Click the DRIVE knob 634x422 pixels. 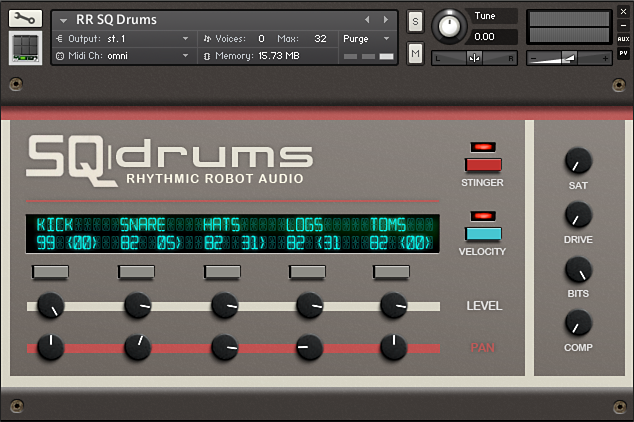point(578,215)
